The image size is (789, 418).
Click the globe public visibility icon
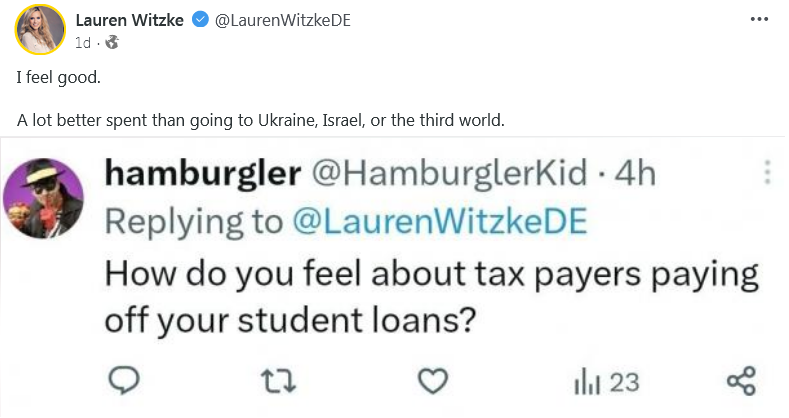coord(112,43)
